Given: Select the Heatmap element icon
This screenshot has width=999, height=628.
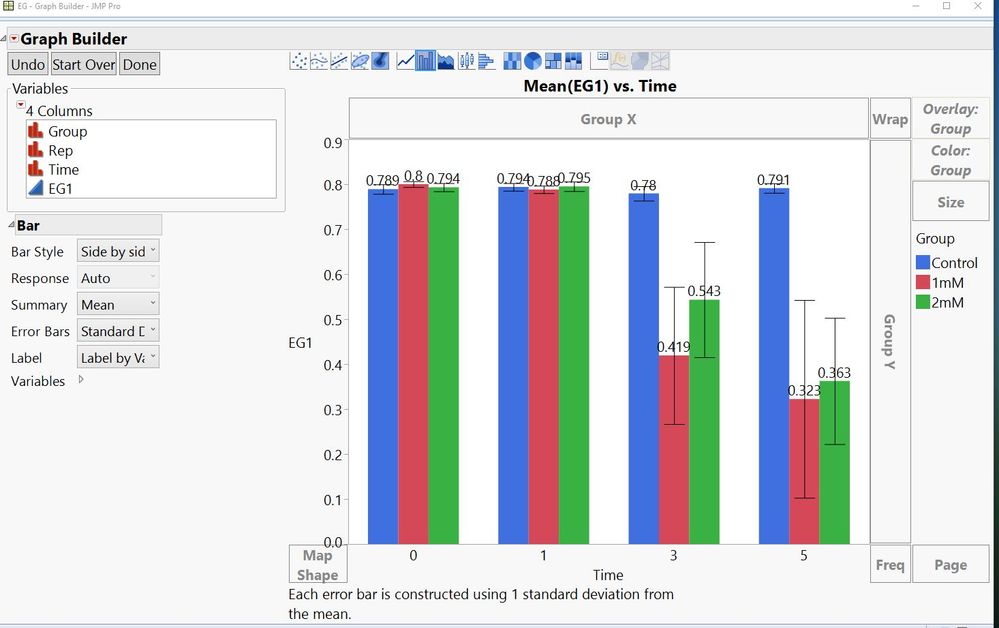Looking at the screenshot, I should point(512,61).
